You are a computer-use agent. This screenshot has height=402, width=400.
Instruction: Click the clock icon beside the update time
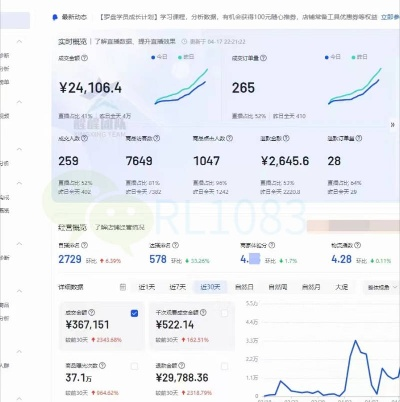(184, 42)
